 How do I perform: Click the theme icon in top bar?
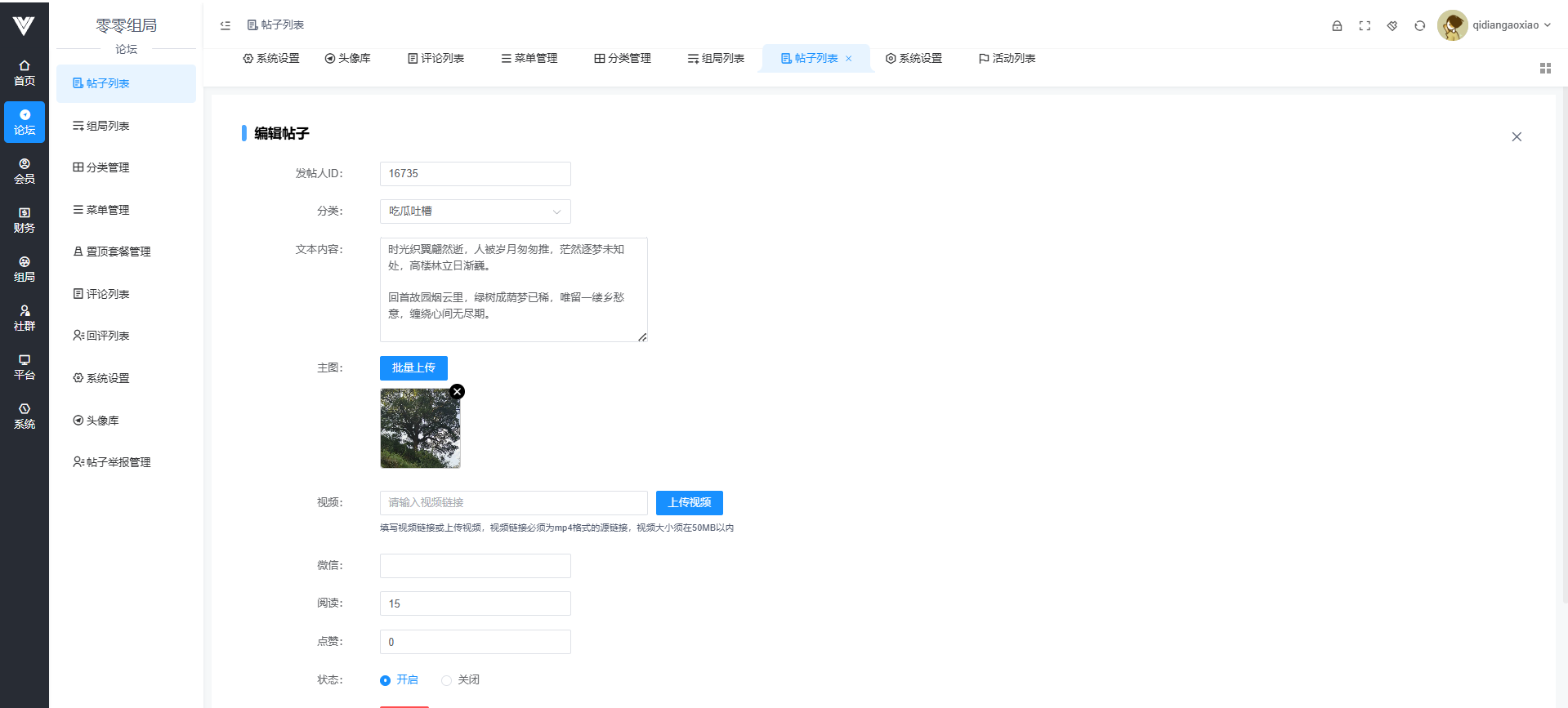click(x=1392, y=25)
